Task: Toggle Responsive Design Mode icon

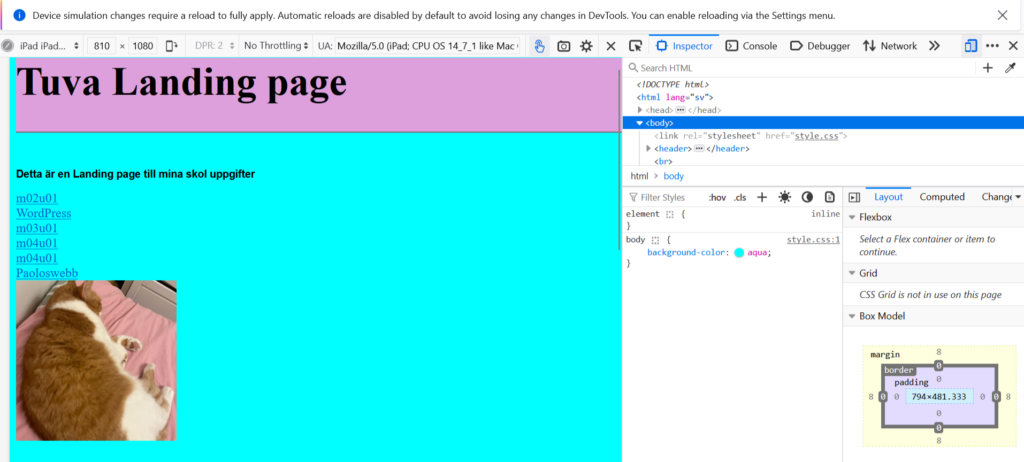Action: pyautogui.click(x=970, y=46)
